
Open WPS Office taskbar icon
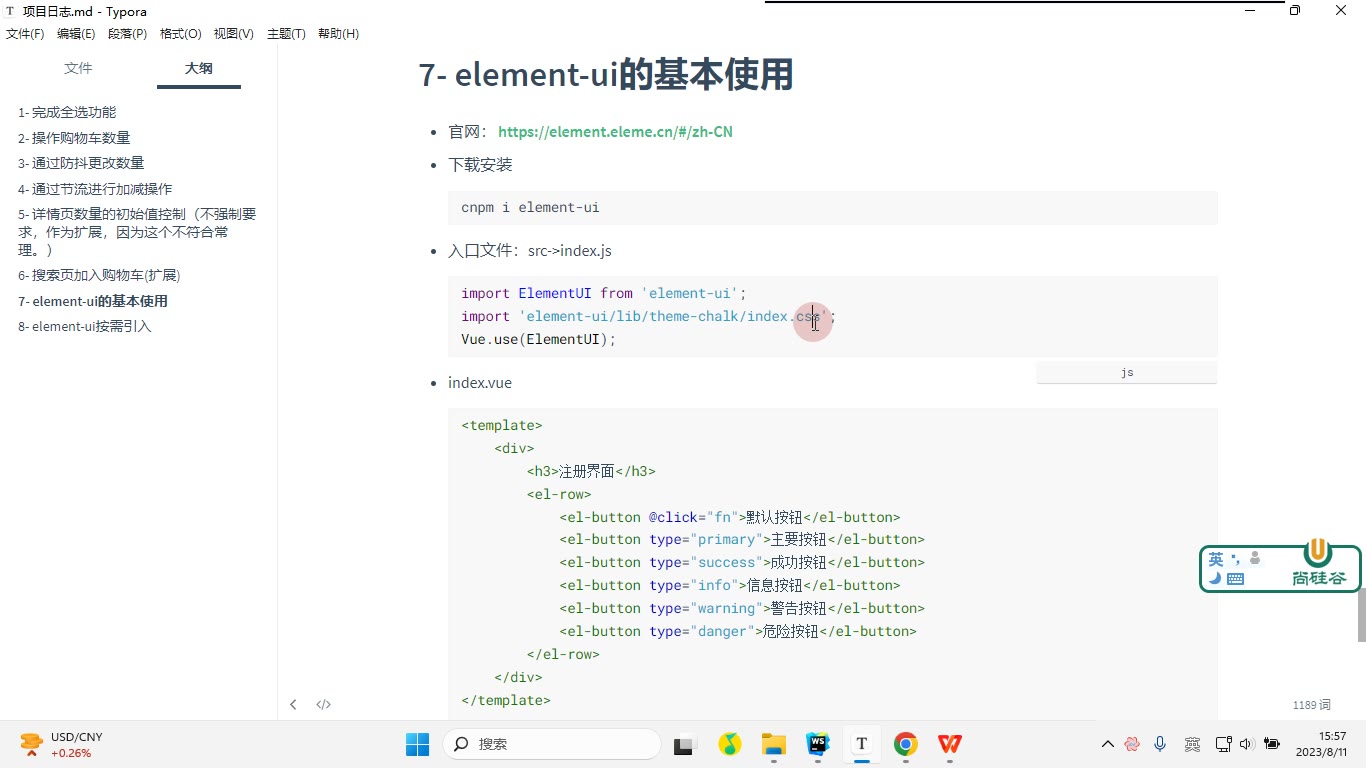(950, 744)
